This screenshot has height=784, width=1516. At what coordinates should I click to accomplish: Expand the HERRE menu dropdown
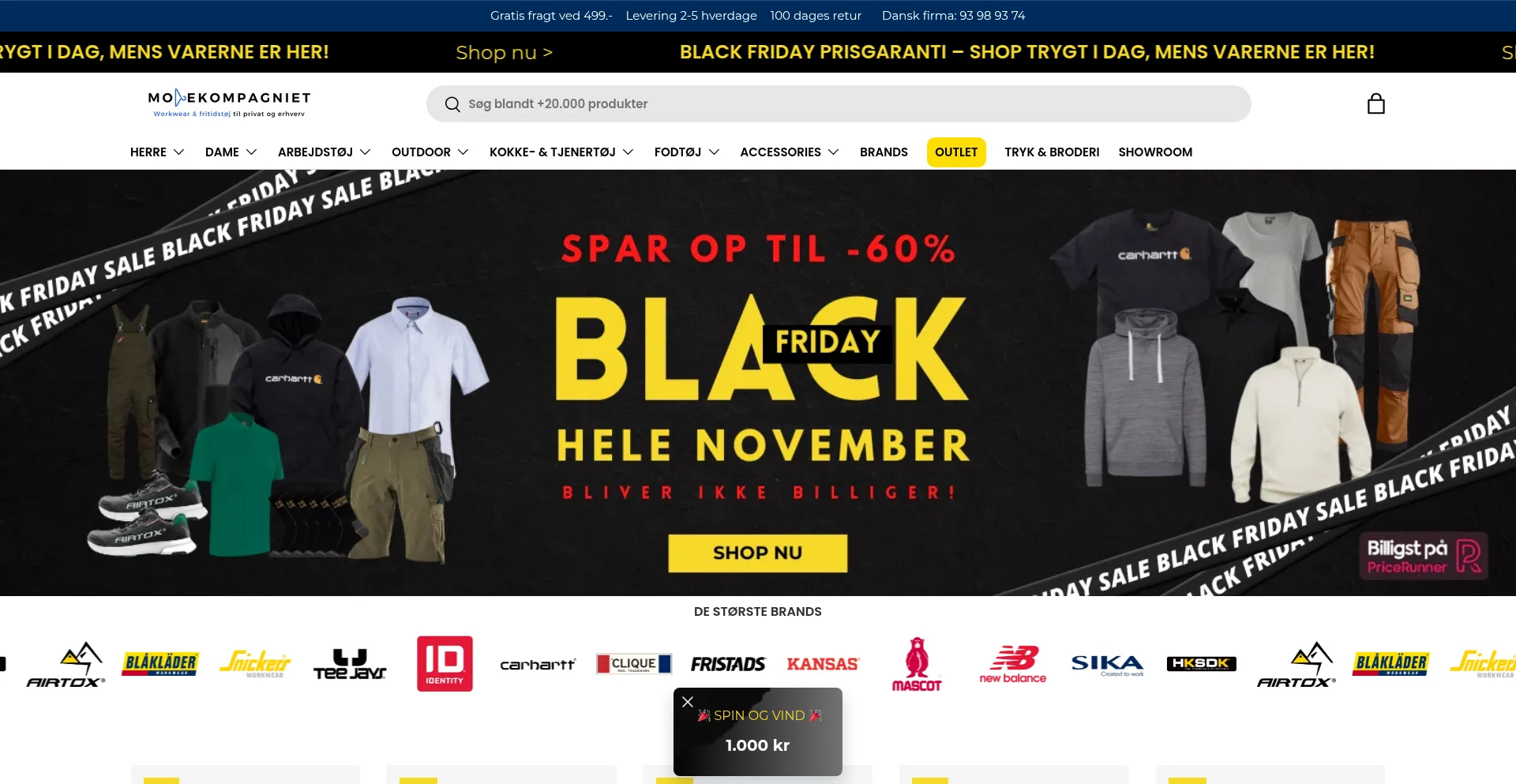click(x=157, y=152)
